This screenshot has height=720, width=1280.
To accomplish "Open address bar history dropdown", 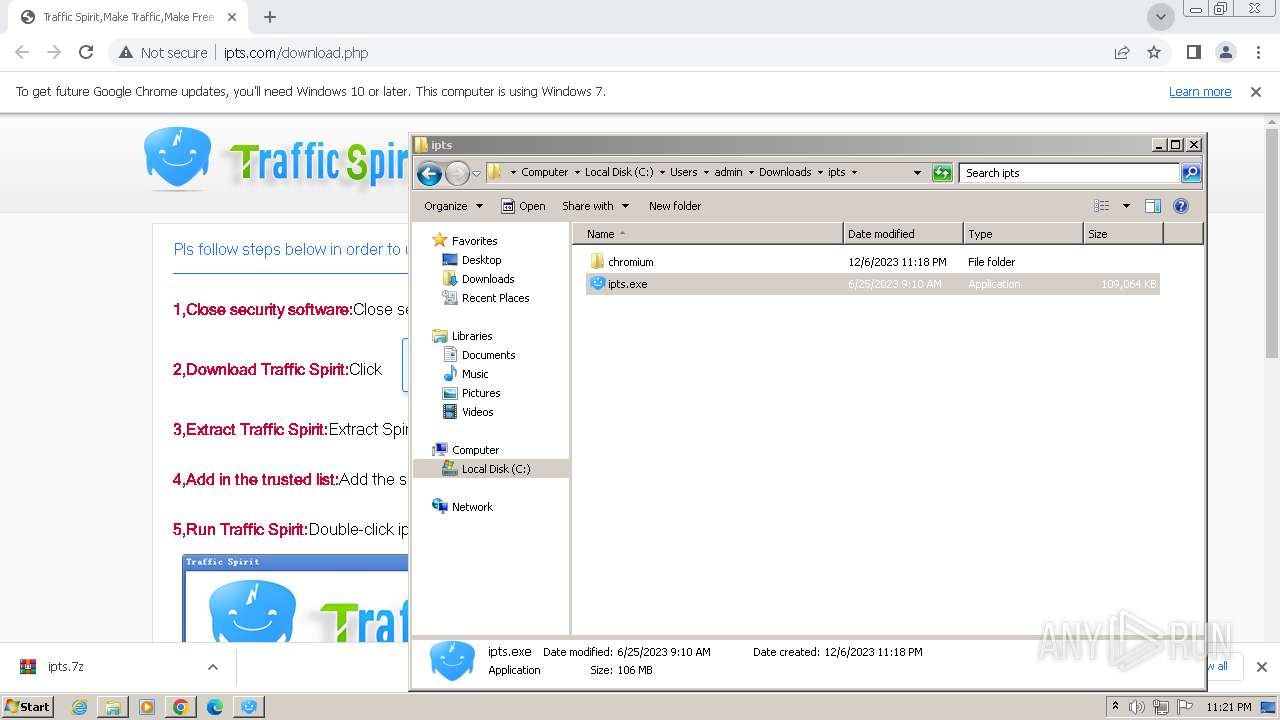I will pyautogui.click(x=917, y=173).
